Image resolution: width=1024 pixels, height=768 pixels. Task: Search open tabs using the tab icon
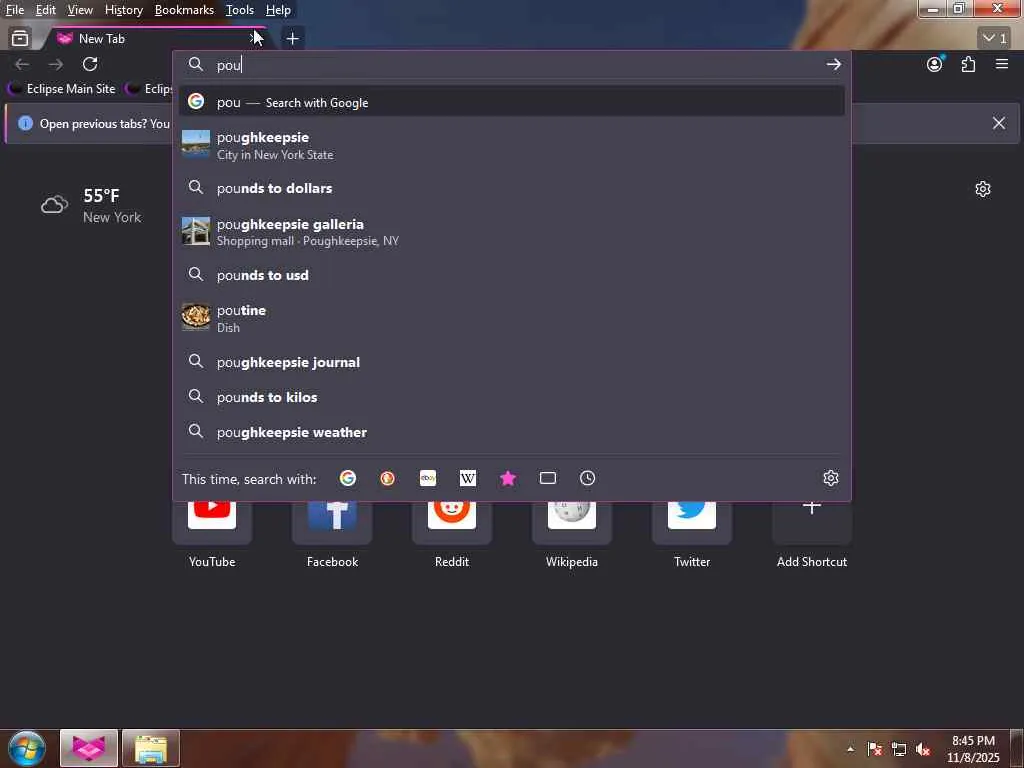pos(547,478)
